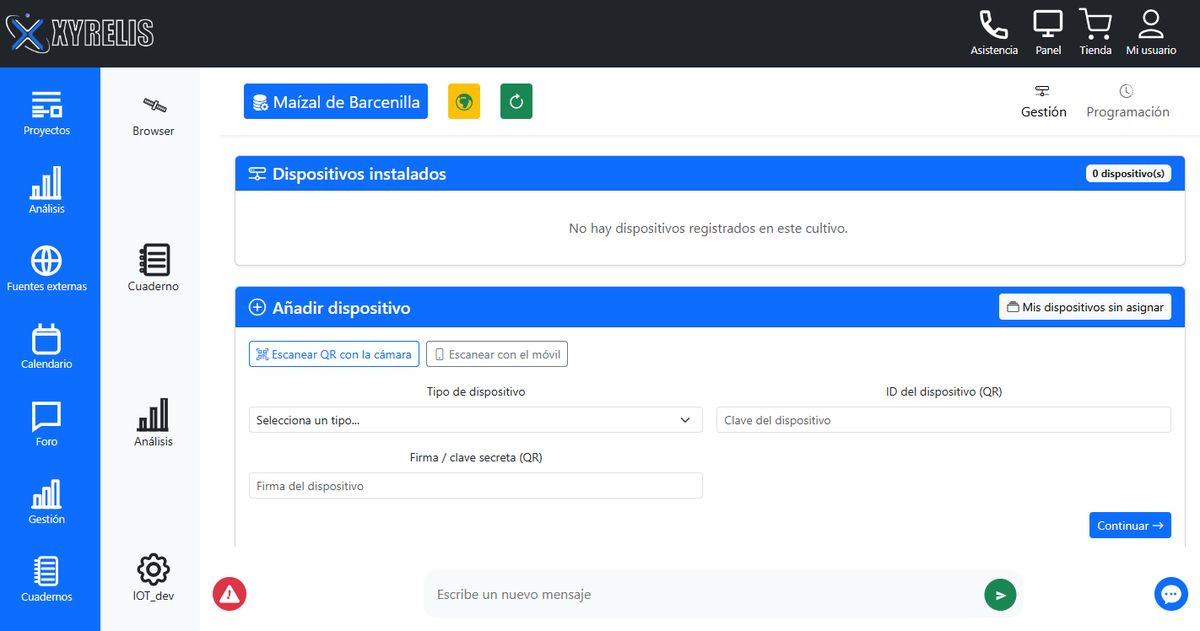The height and width of the screenshot is (631, 1200).
Task: Open Fuentes externas globe icon
Action: (x=47, y=269)
